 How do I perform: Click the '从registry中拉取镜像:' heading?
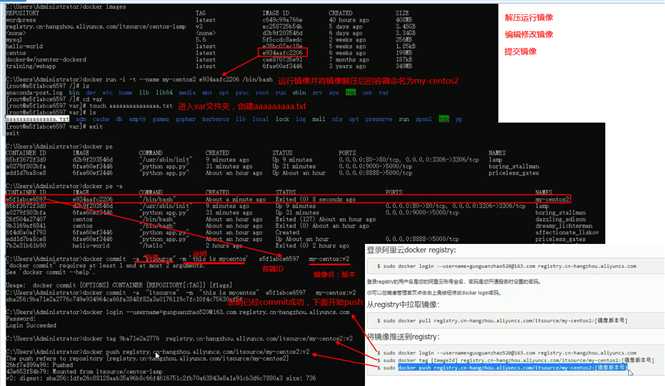[403, 304]
